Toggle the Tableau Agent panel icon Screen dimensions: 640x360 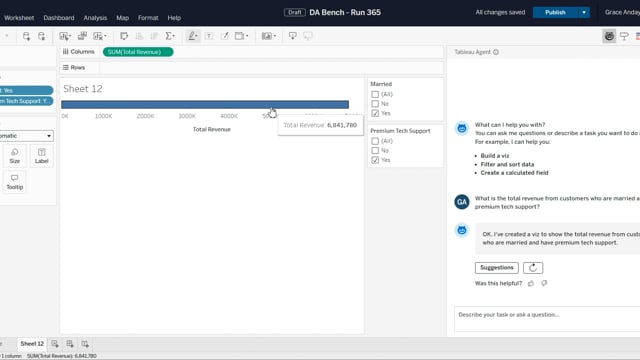pyautogui.click(x=609, y=36)
